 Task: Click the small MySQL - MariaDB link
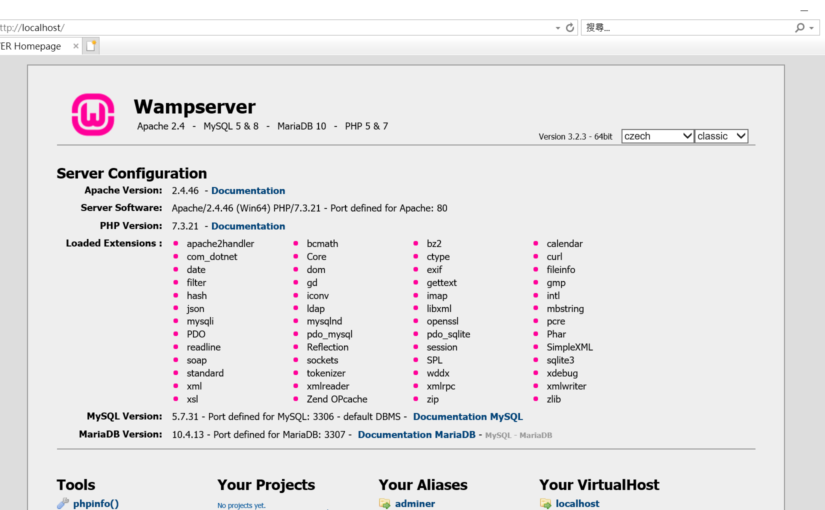click(518, 435)
